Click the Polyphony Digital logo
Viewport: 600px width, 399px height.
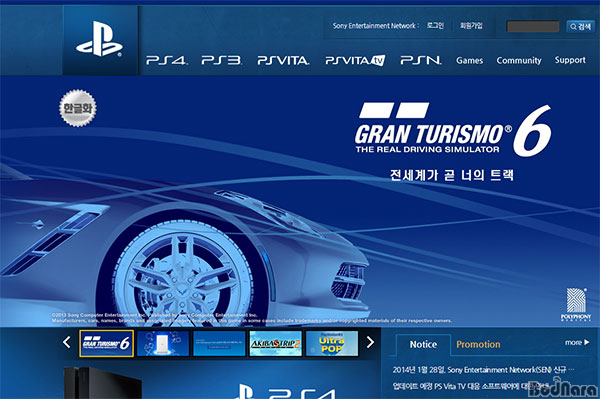coord(576,305)
